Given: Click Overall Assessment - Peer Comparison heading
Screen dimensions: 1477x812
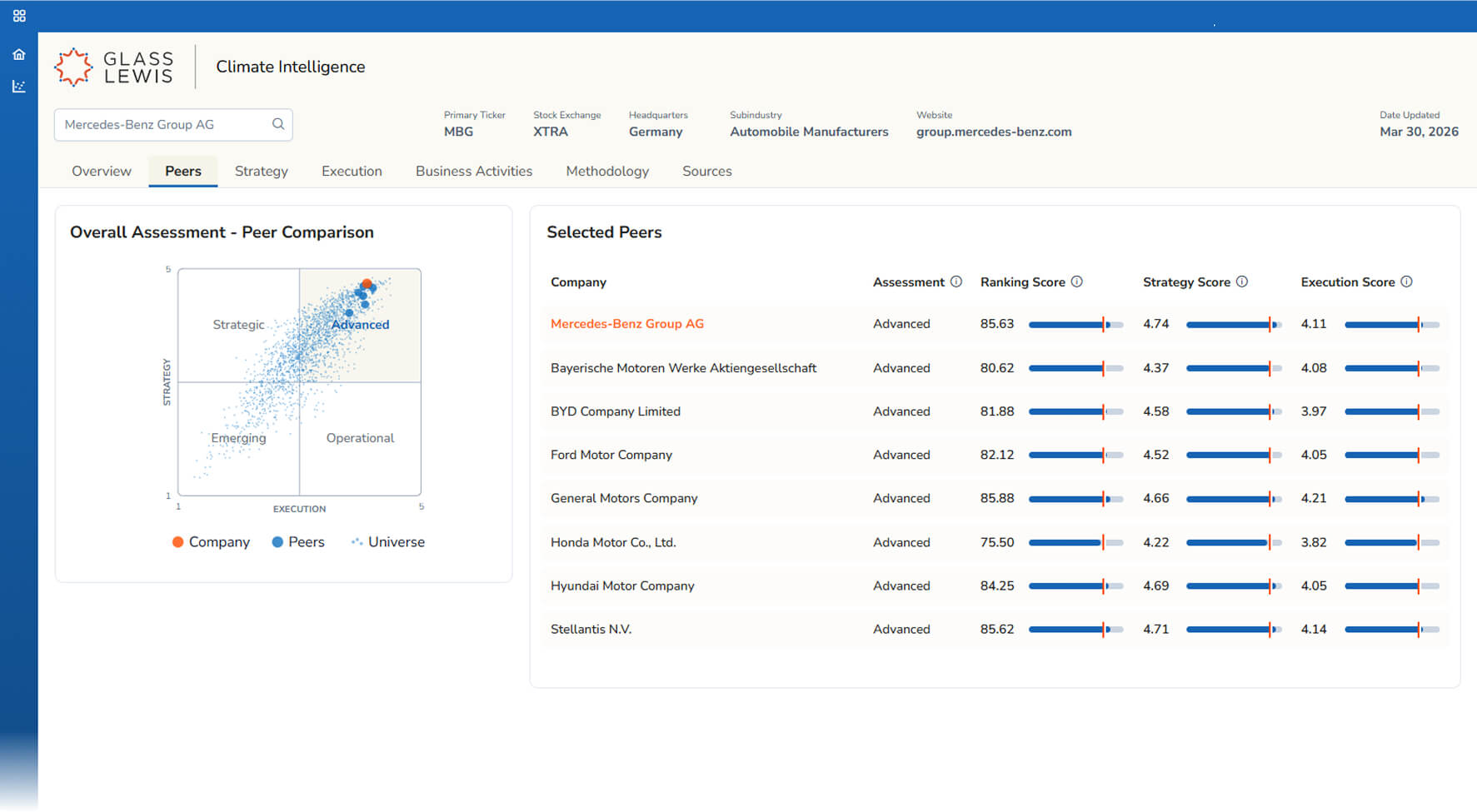Looking at the screenshot, I should point(222,232).
